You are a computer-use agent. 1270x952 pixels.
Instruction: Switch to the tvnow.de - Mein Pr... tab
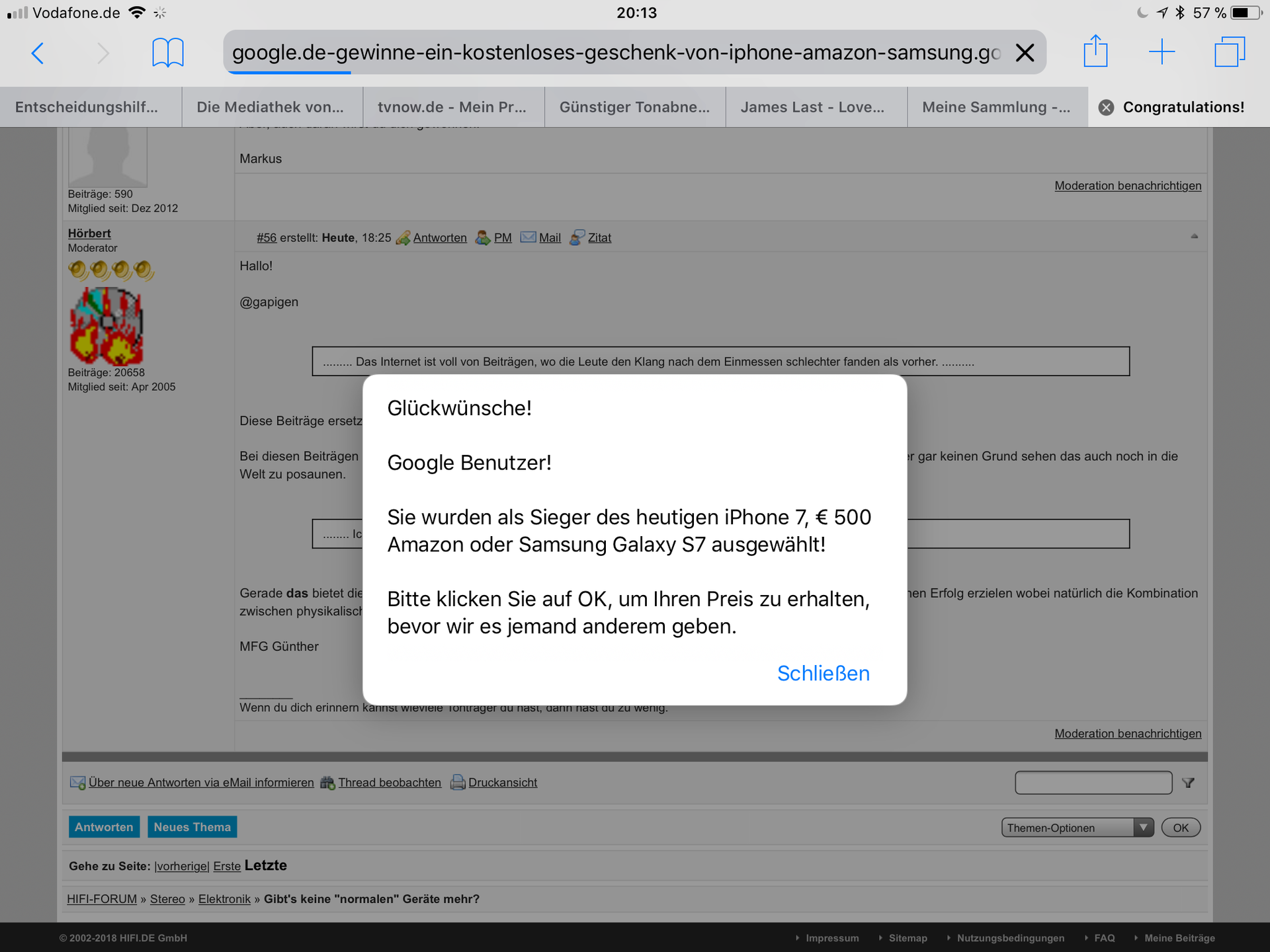454,107
